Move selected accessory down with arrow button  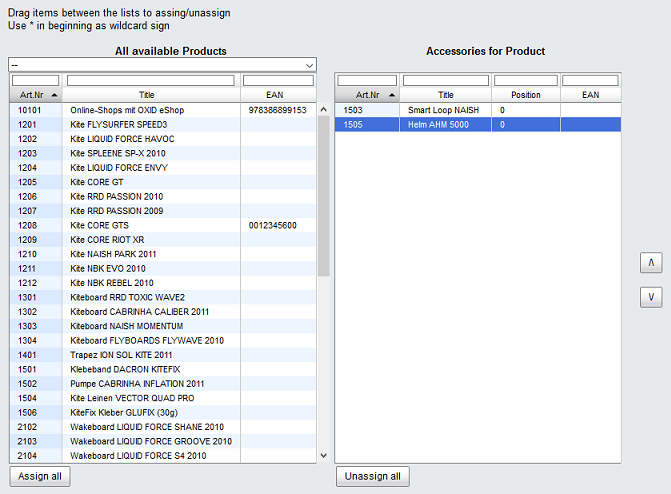tap(651, 297)
